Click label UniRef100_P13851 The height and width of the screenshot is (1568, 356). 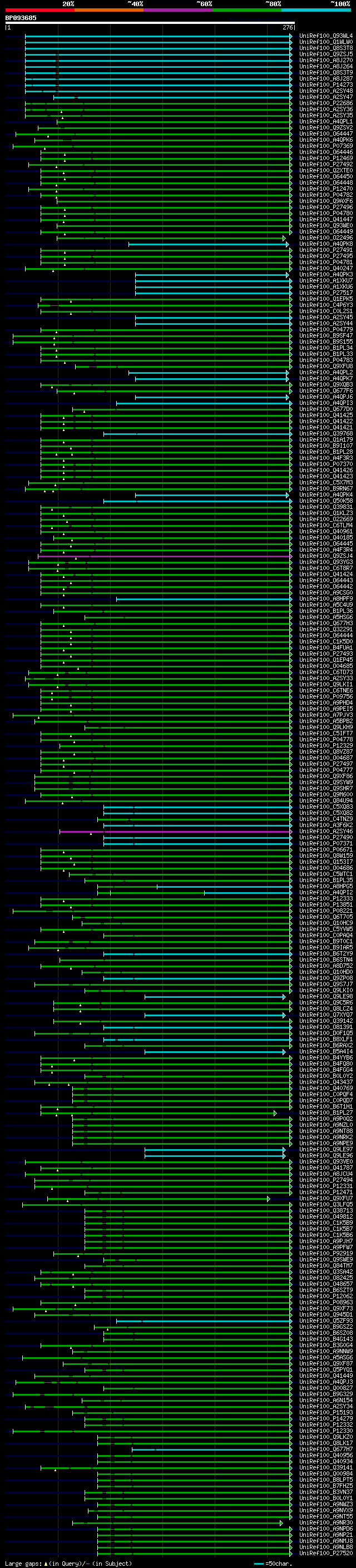click(x=326, y=904)
